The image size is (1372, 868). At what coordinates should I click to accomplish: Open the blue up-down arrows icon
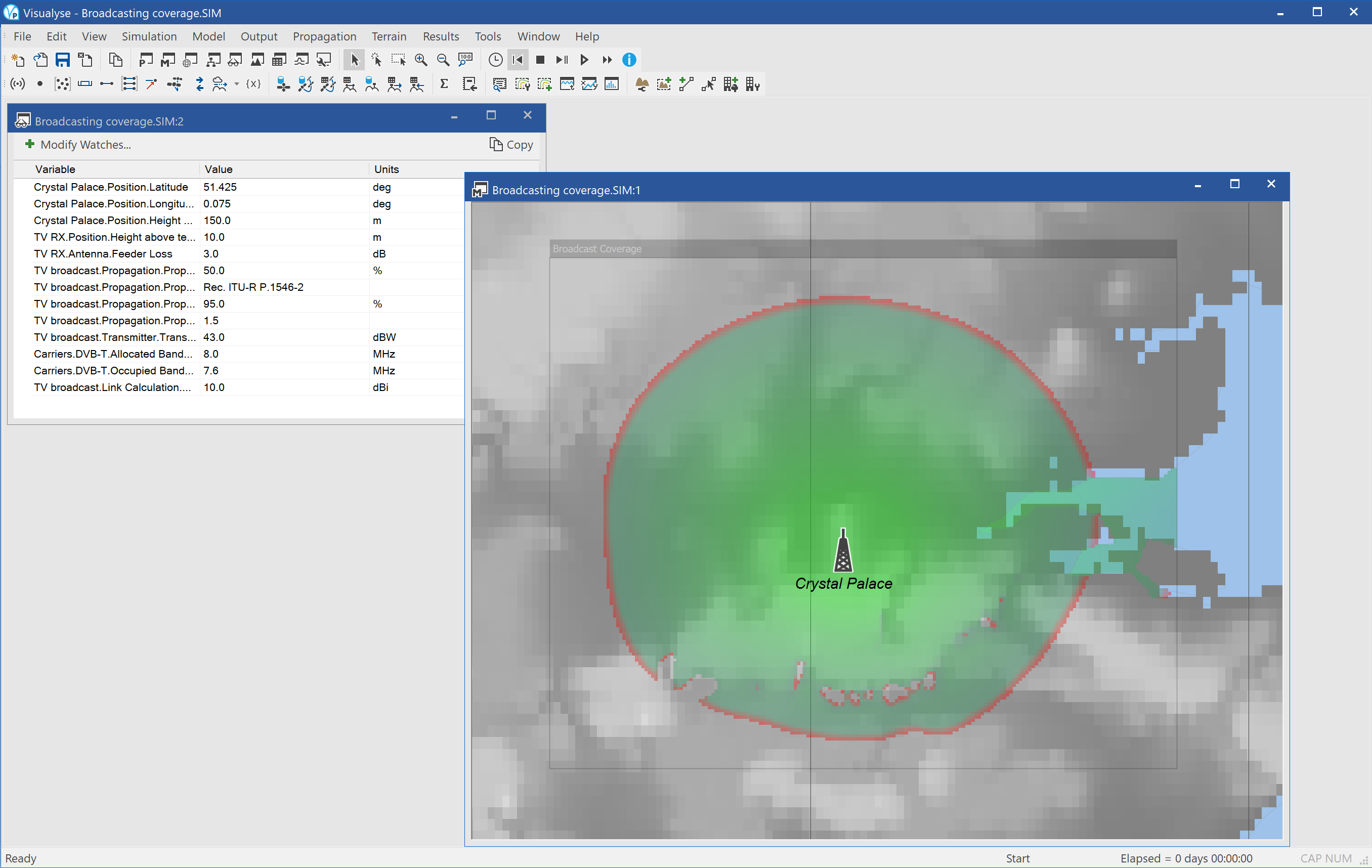click(199, 85)
